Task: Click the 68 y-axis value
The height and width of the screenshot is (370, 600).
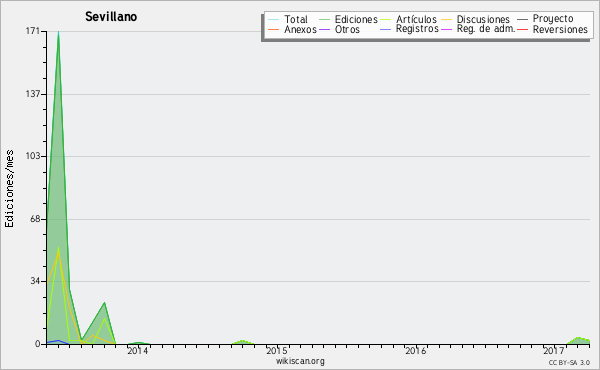Action: point(35,219)
